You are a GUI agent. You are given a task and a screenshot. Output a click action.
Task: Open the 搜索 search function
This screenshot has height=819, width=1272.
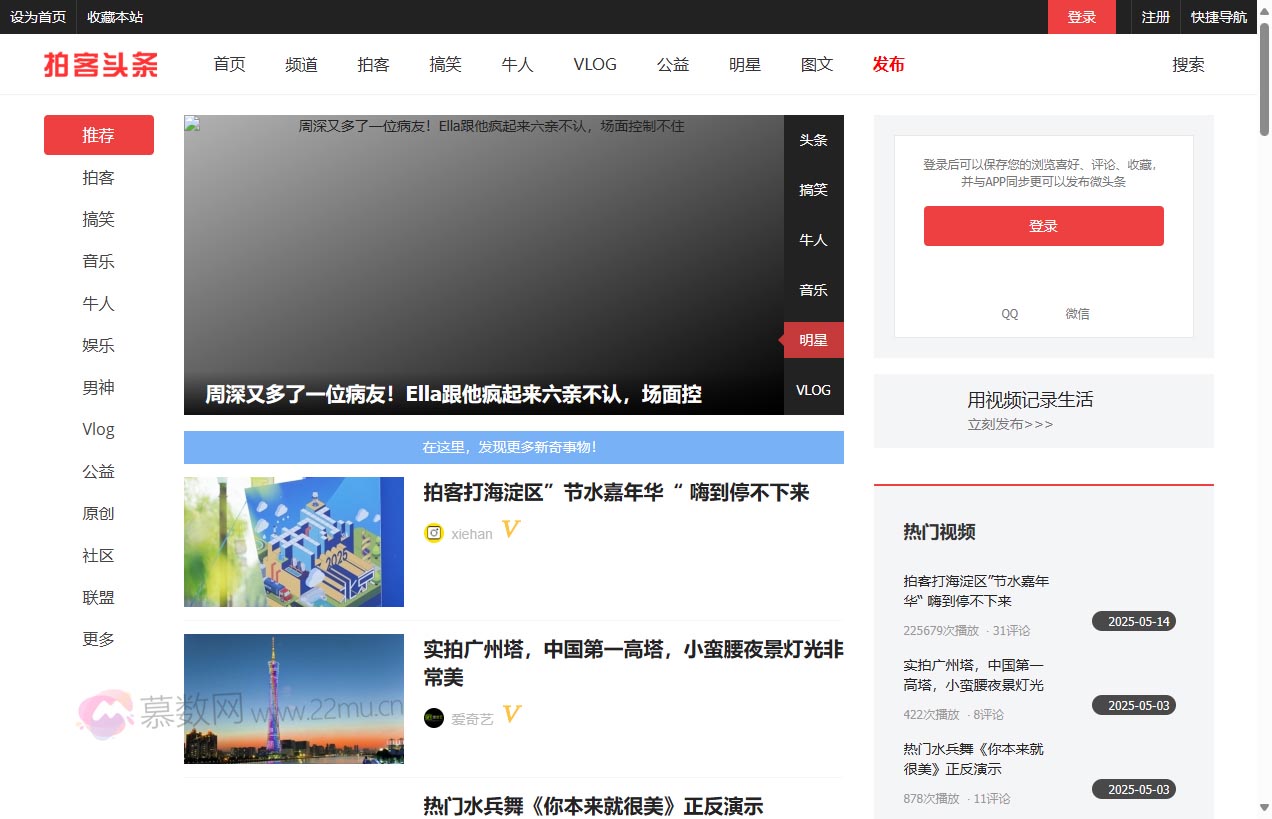(x=1188, y=64)
